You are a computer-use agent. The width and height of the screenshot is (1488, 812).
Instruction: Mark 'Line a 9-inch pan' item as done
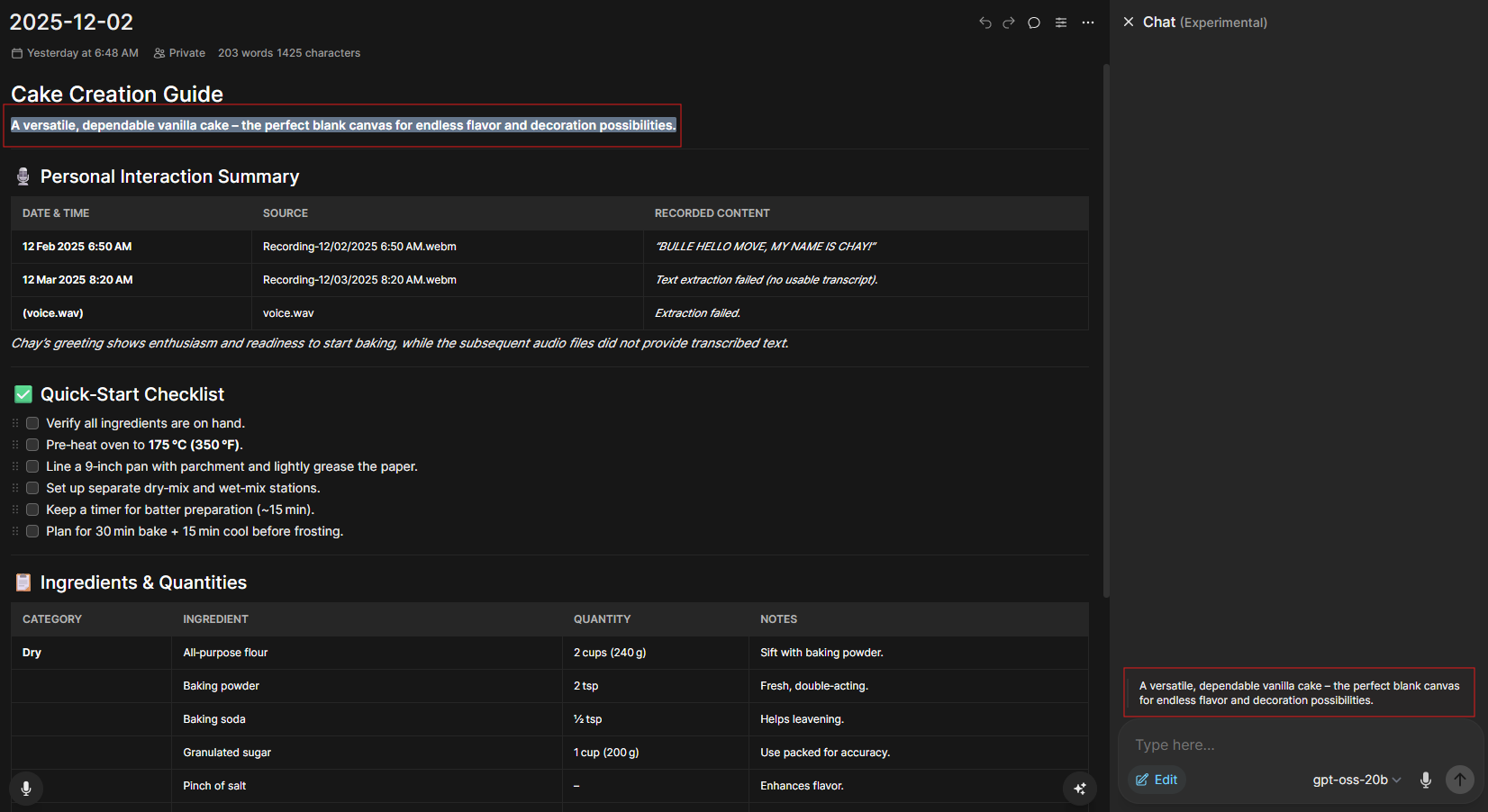[x=32, y=466]
